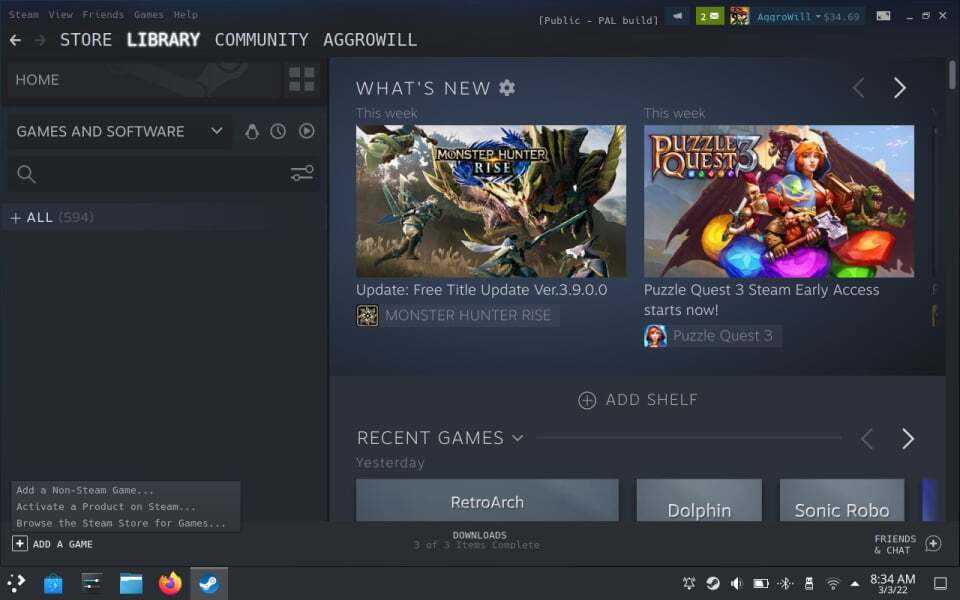Screen dimensions: 960x600
Task: Launch Discover store from taskbar
Action: point(53,583)
